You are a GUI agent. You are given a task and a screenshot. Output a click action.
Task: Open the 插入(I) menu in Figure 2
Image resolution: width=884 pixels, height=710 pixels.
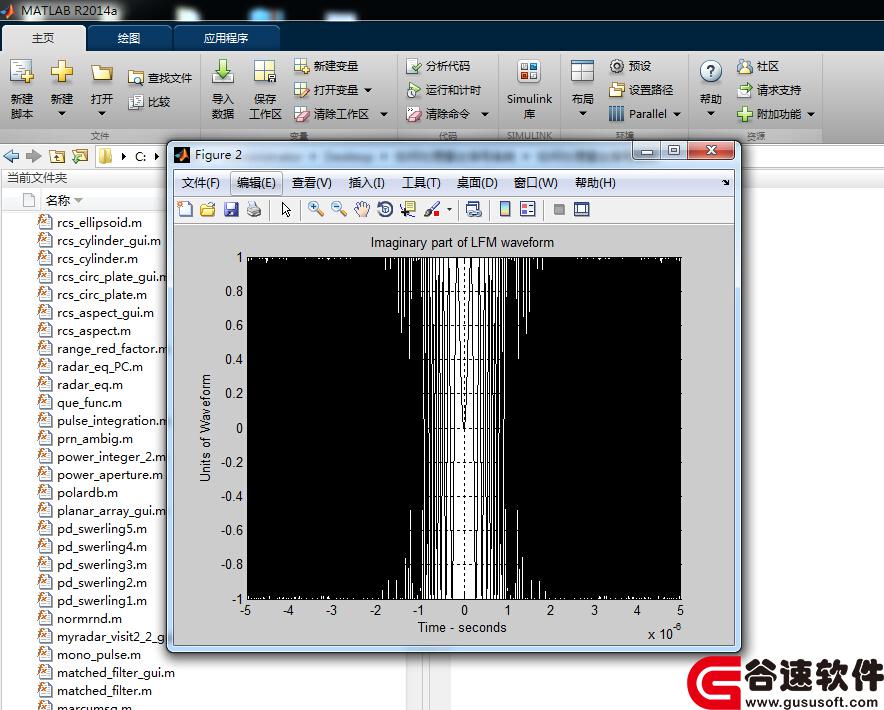[366, 183]
